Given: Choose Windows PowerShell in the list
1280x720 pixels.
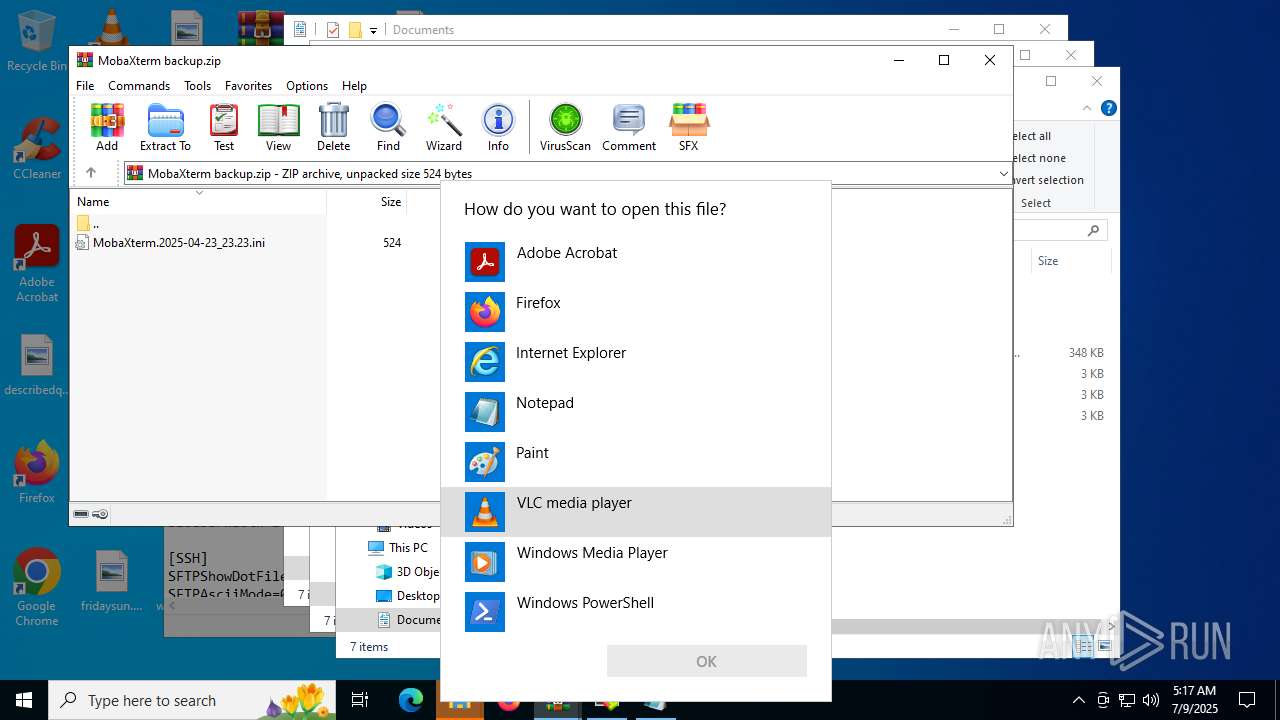Looking at the screenshot, I should click(636, 612).
